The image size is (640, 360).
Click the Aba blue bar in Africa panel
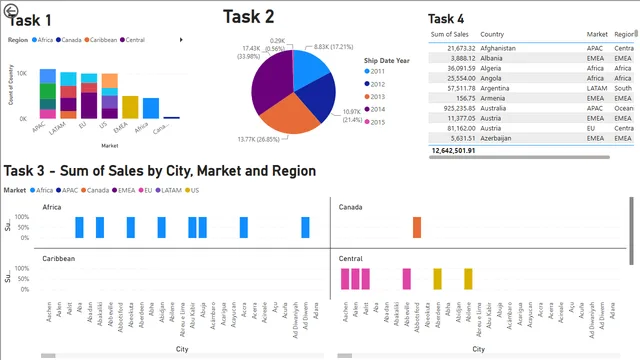point(79,227)
